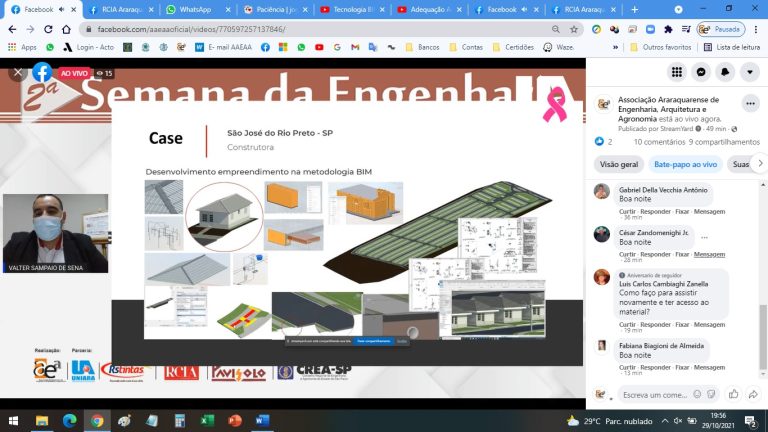Open PowerPoint from the taskbar
The width and height of the screenshot is (768, 432).
[235, 421]
